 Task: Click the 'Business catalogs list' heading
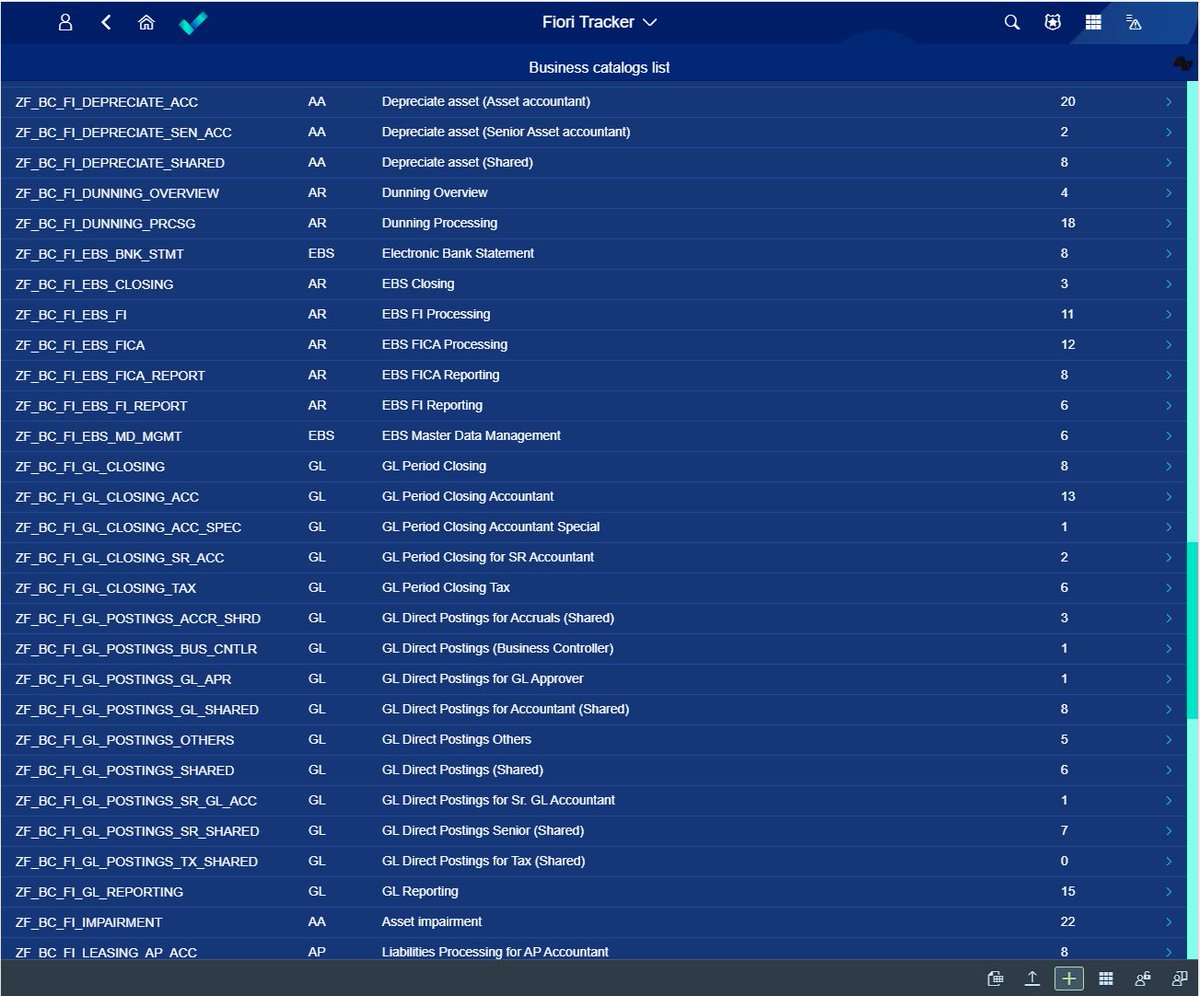(599, 68)
